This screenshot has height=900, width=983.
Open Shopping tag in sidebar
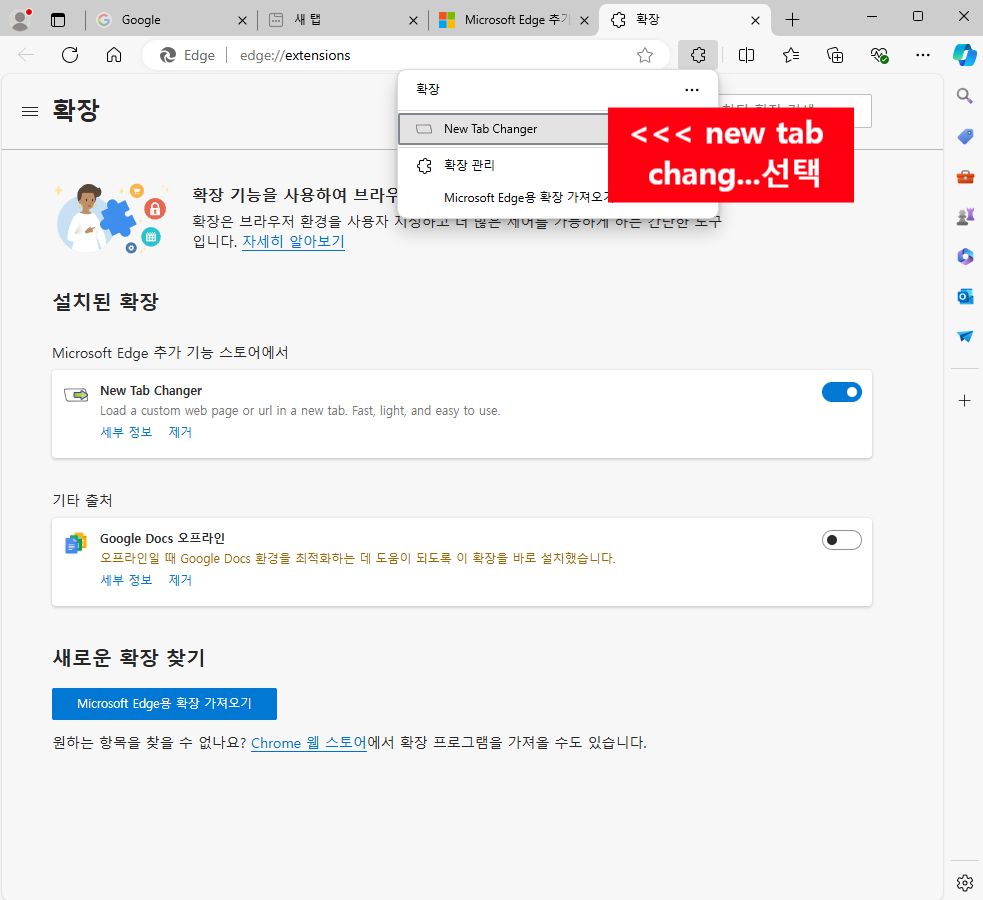point(965,136)
